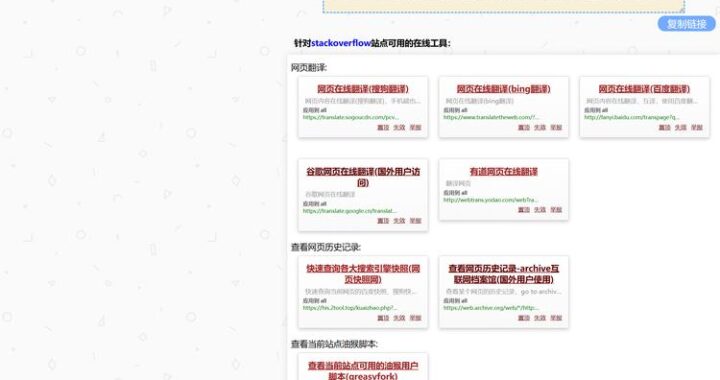
Task: Click 置顶 on the 有道网页在线翻译 card
Action: tap(523, 210)
